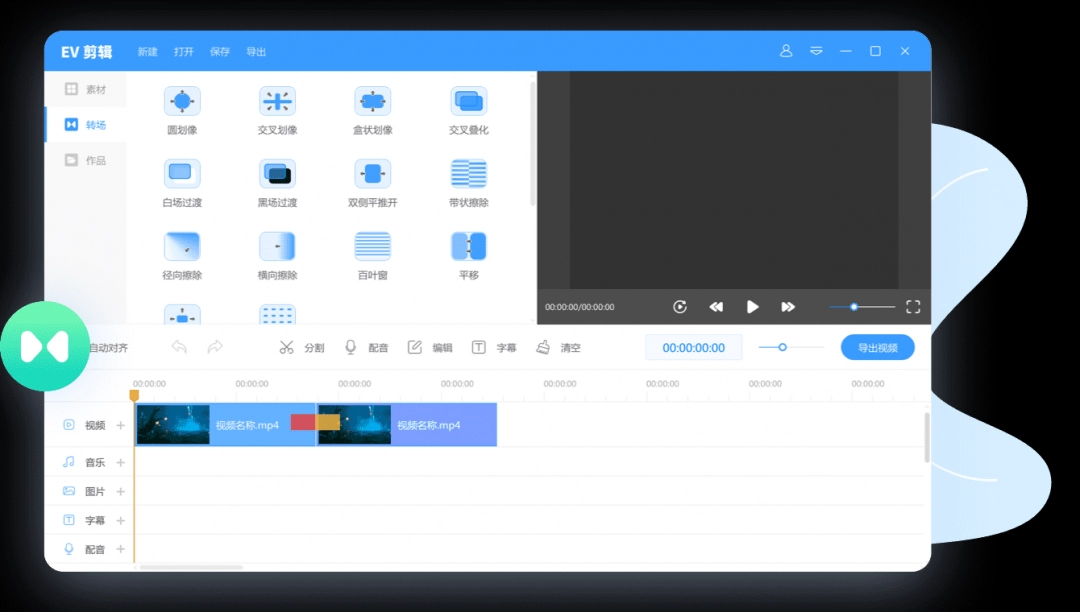Open the title bar dropdown menu icon
Screen dimensions: 1080x612
816,51
